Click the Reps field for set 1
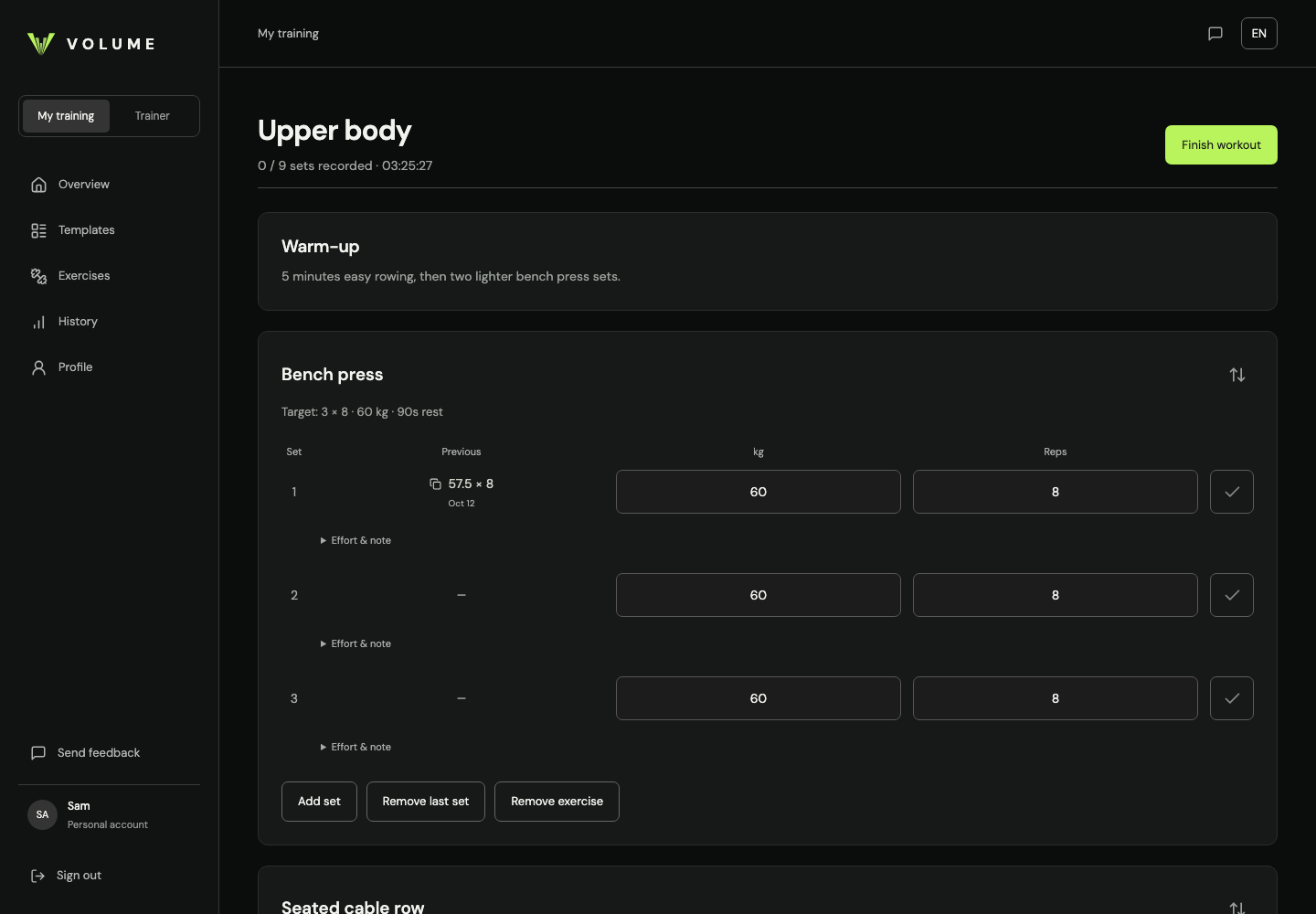 1056,492
